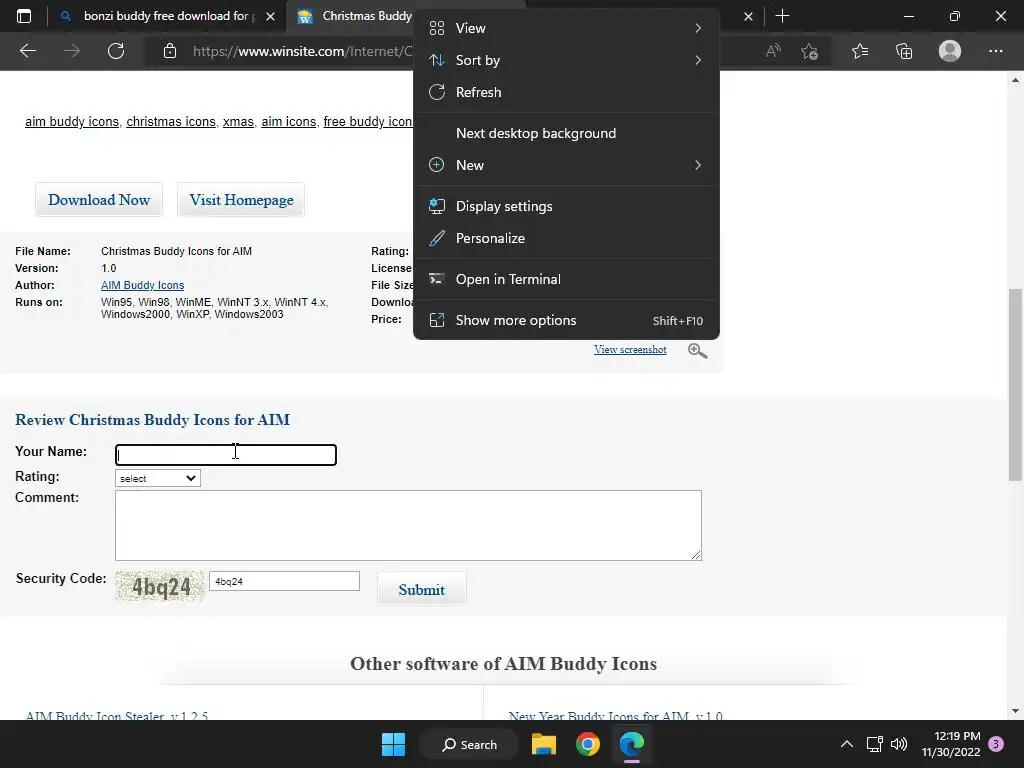1024x768 pixels.
Task: Click the forward navigation arrow
Action: click(72, 51)
